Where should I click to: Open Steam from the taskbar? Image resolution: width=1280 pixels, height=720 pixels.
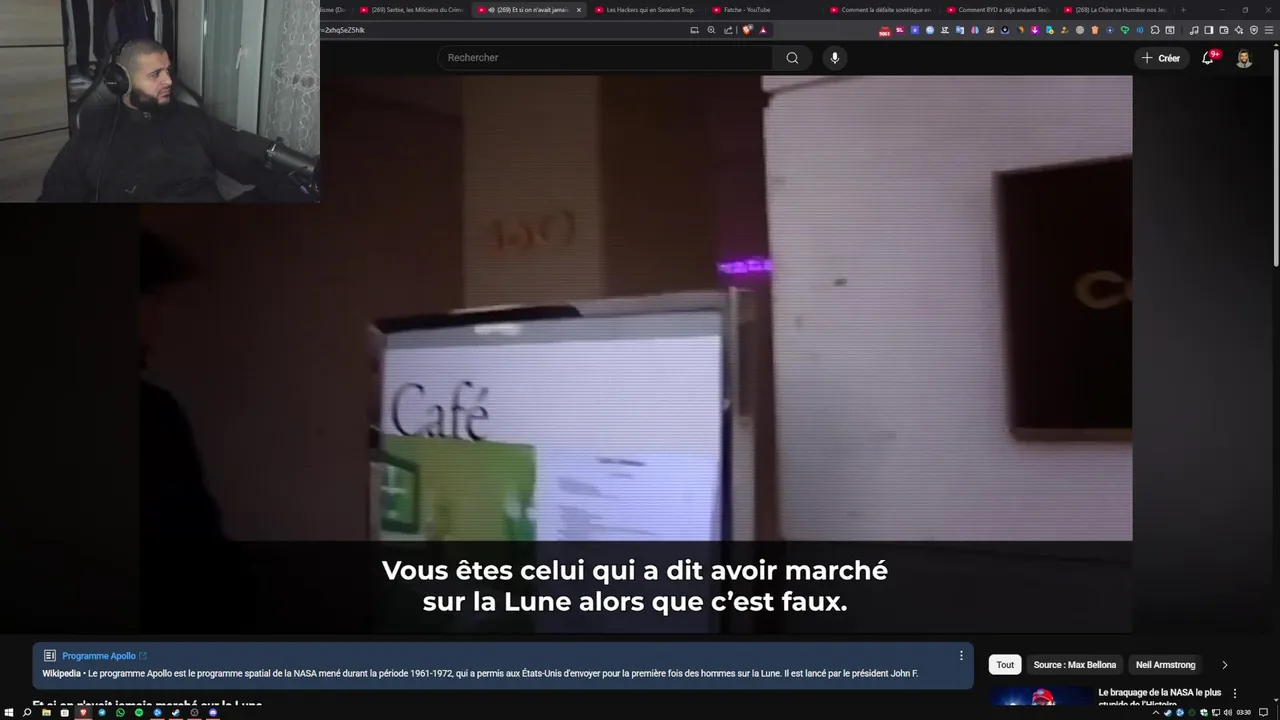click(176, 712)
